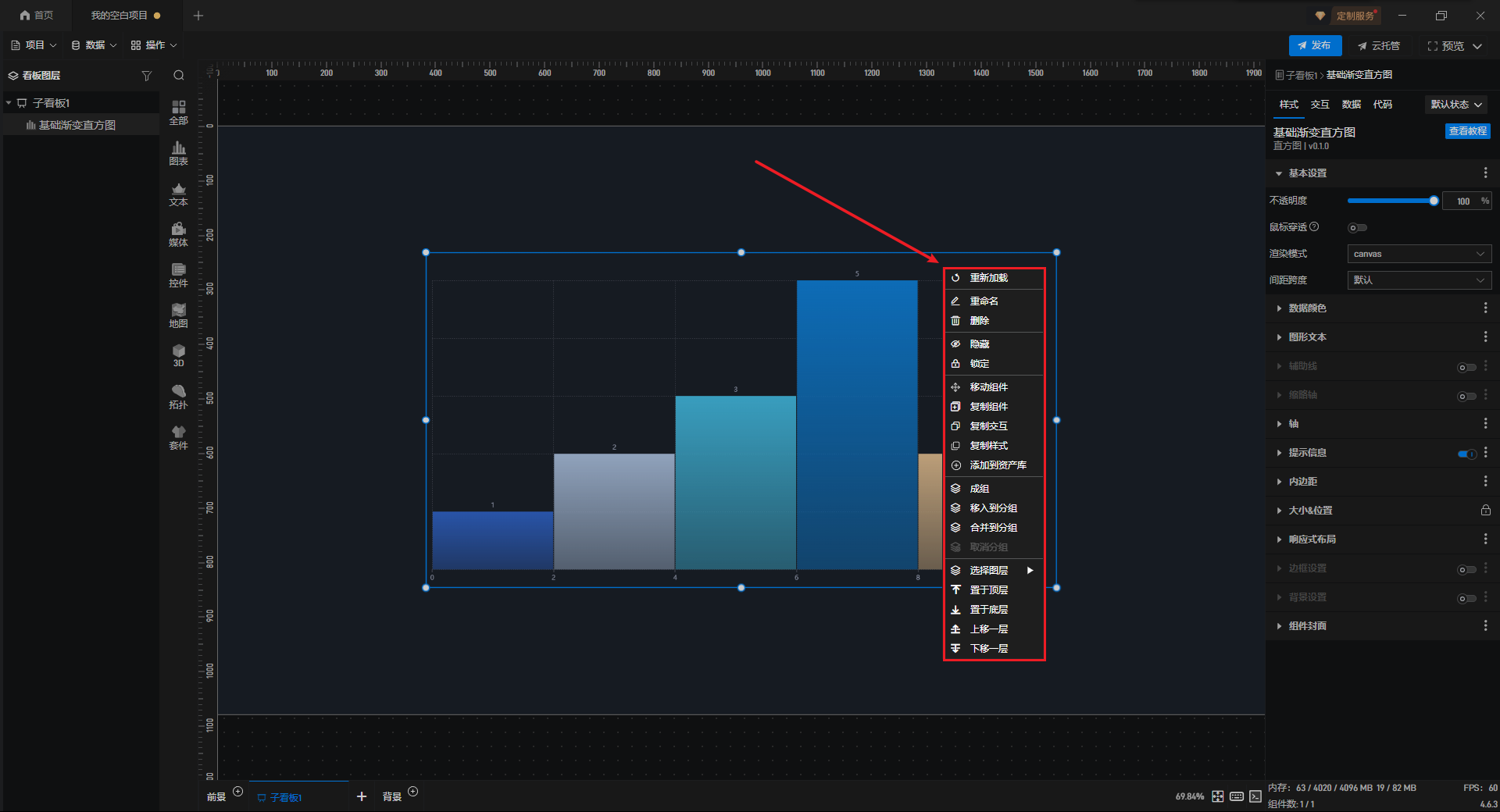Screen dimensions: 1500x812
Task: Expand the 数据颜色 section
Action: click(1279, 308)
